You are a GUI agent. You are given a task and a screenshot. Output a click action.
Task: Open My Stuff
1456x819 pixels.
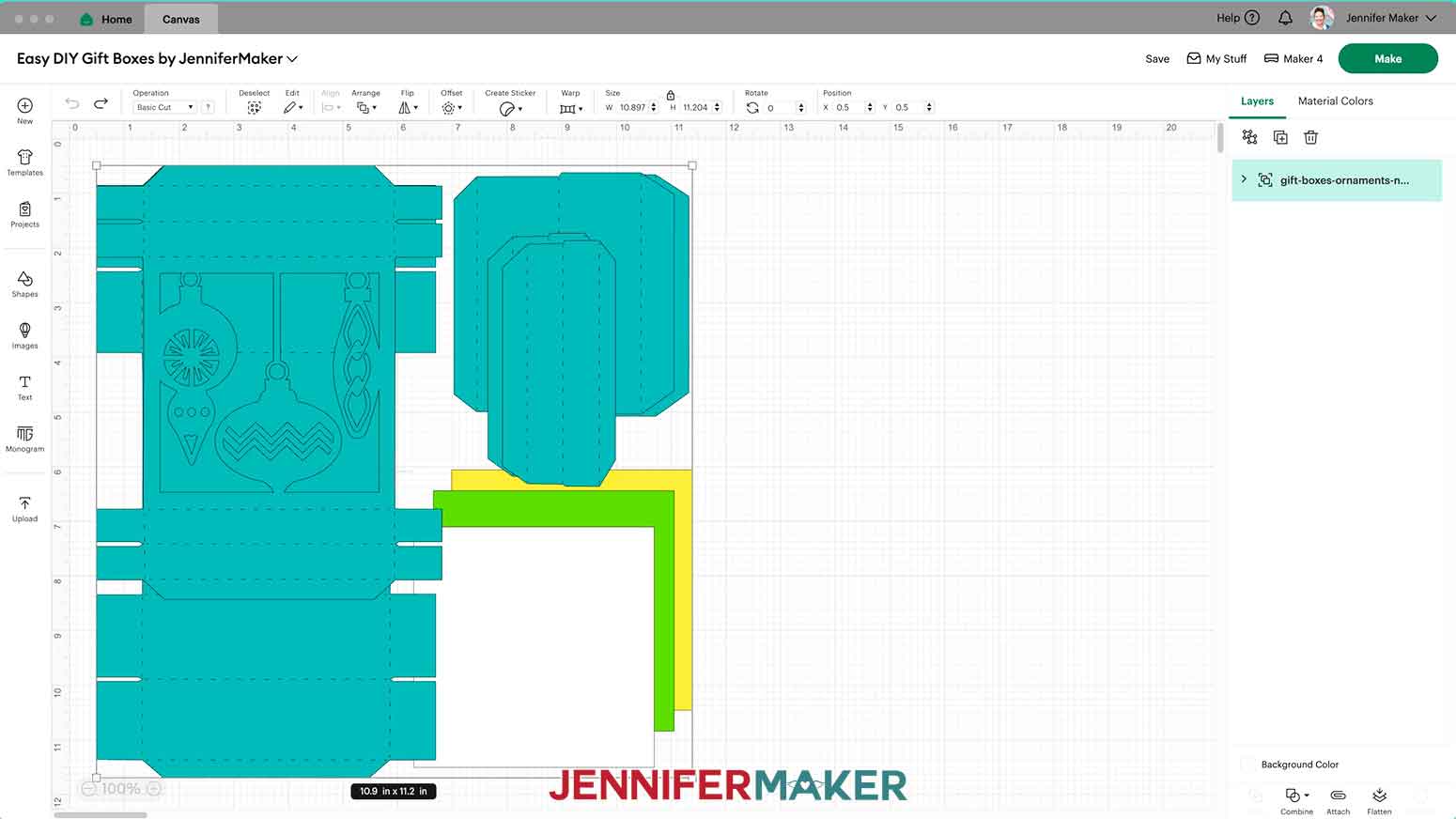pos(1216,58)
